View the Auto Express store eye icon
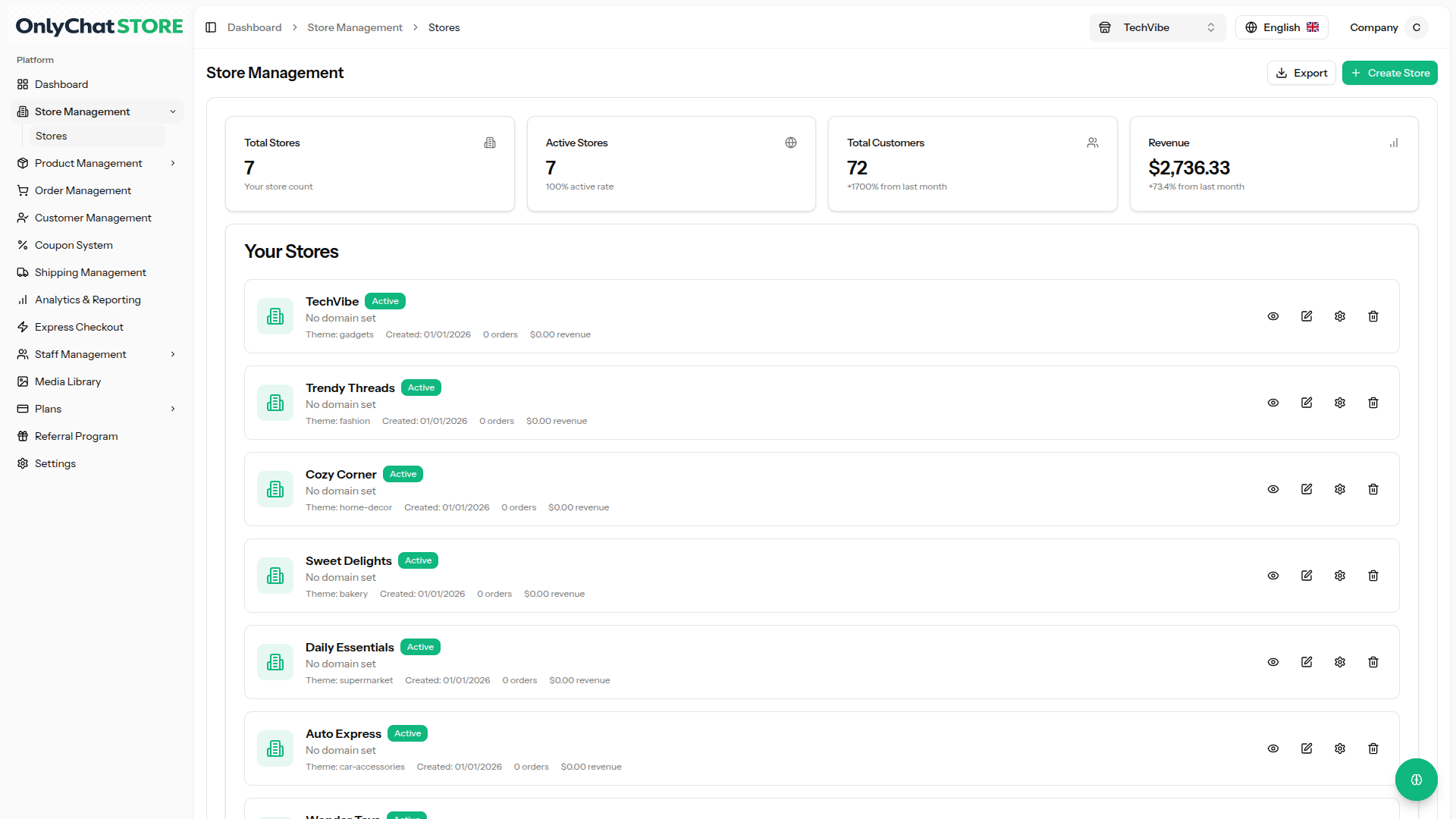The height and width of the screenshot is (819, 1456). click(x=1273, y=748)
